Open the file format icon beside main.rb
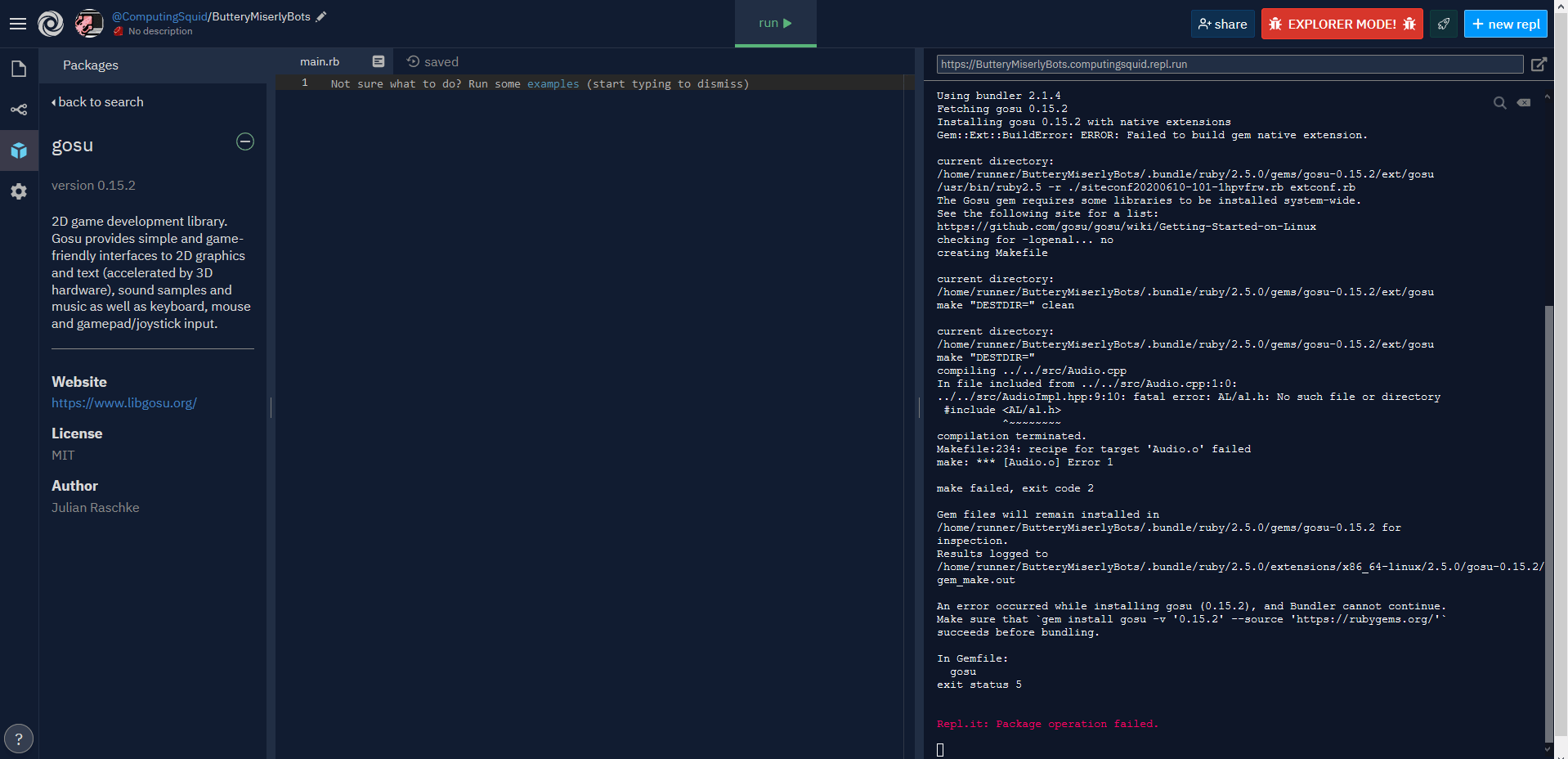The image size is (1568, 759). (x=379, y=61)
